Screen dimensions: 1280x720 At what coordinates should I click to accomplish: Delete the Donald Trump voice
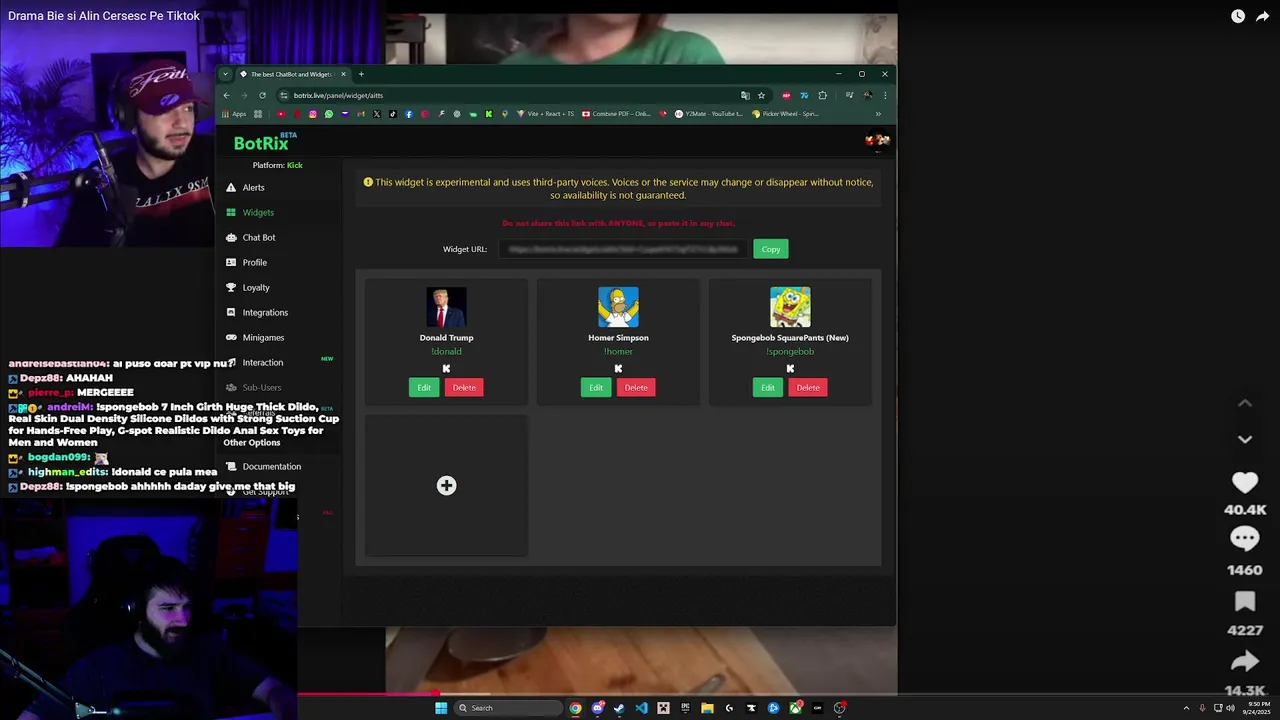point(464,387)
